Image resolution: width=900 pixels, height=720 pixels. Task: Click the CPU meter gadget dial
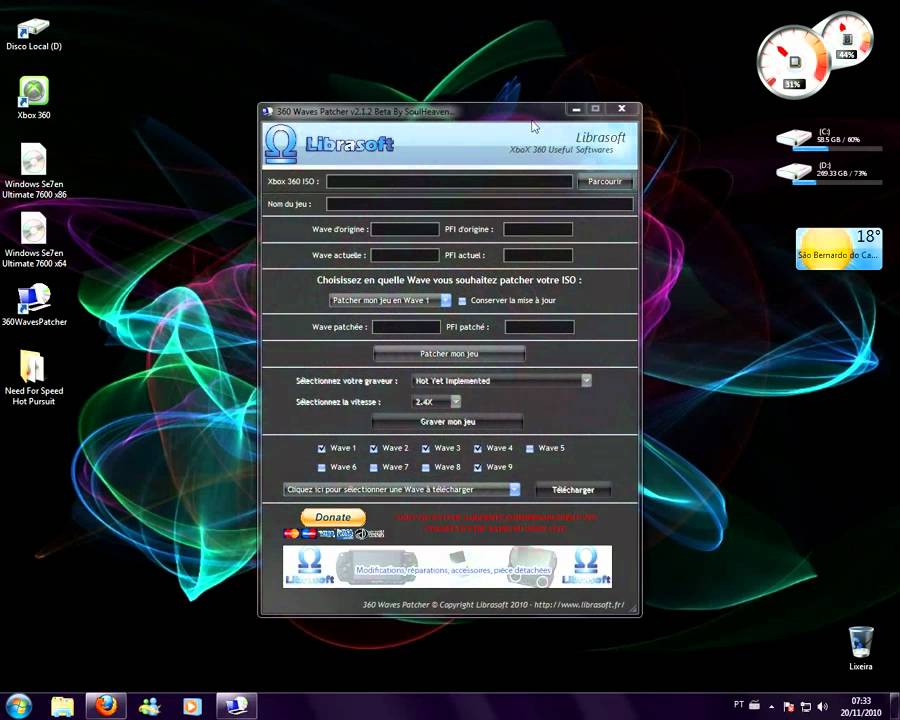pos(793,62)
